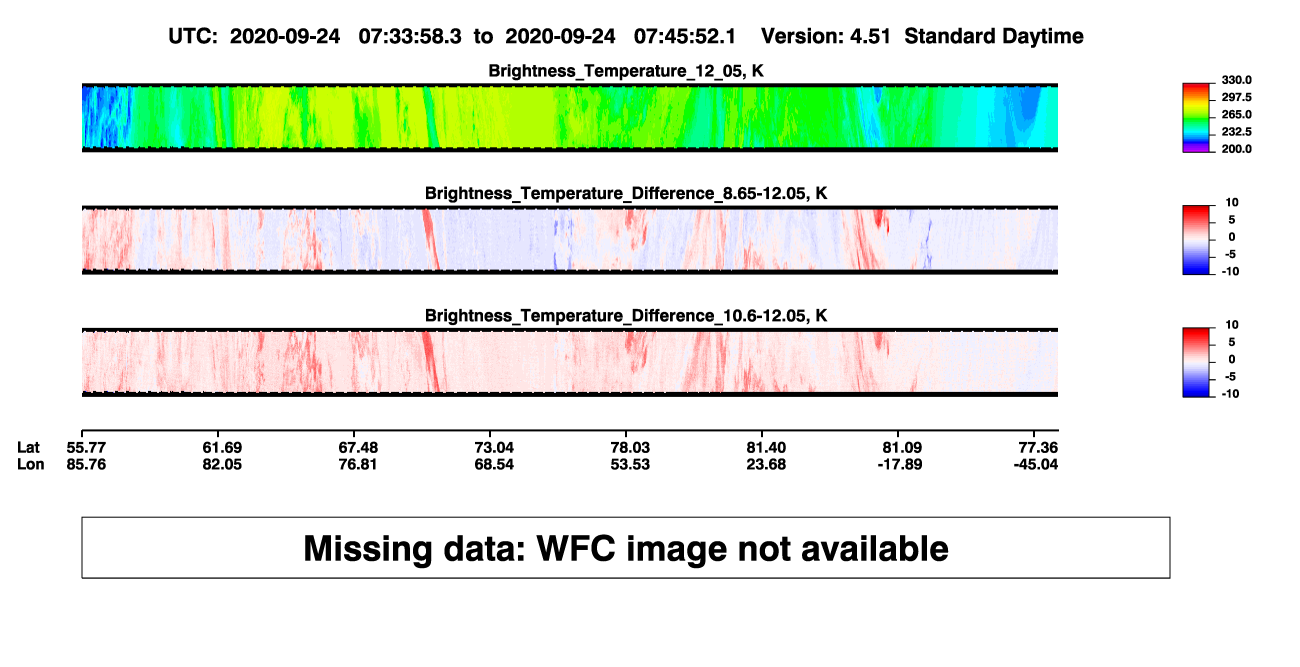The width and height of the screenshot is (1300, 667).
Task: Click the 10 label on the 10.6-12.05 colorbar
Action: [x=1232, y=325]
